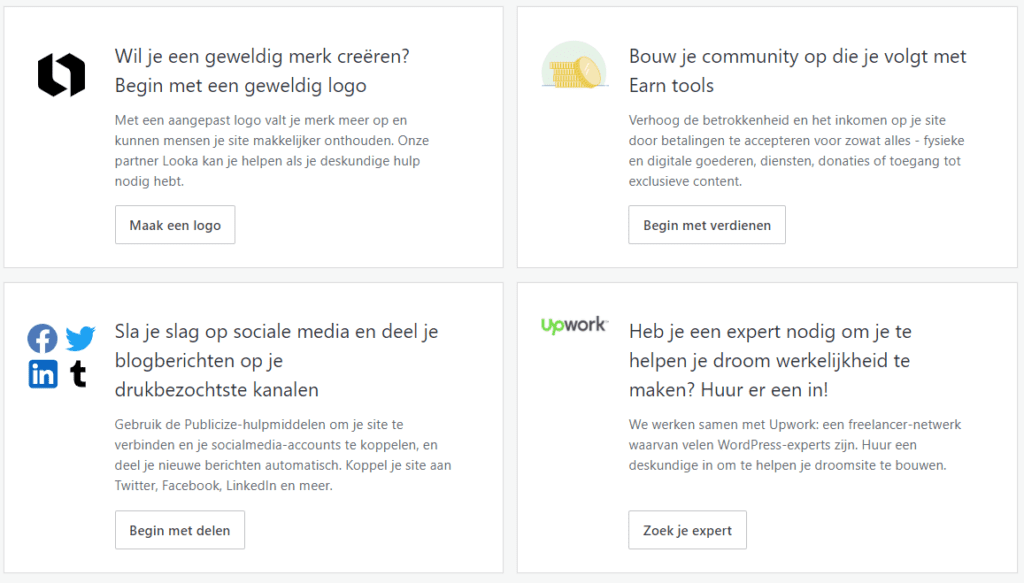The image size is (1024, 583).
Task: Click the Publicize-hulpmiddelen description text
Action: pos(283,455)
